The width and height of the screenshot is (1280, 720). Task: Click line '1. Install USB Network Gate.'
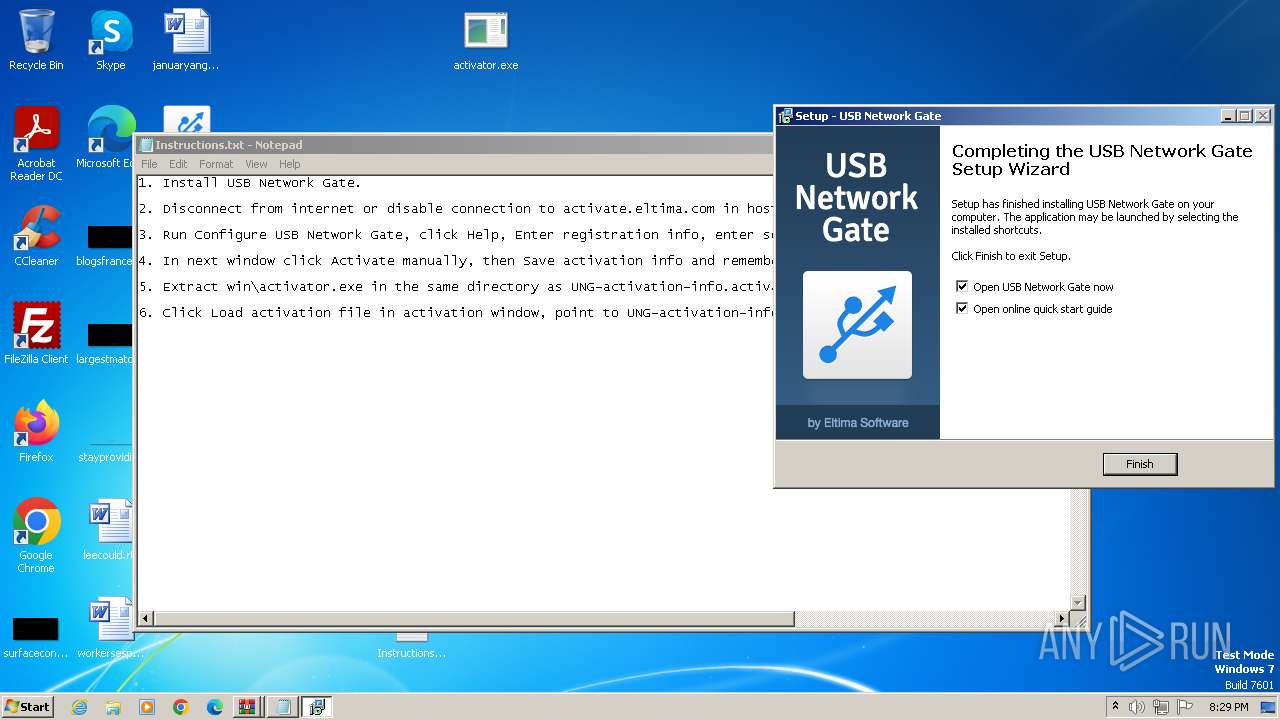[250, 183]
